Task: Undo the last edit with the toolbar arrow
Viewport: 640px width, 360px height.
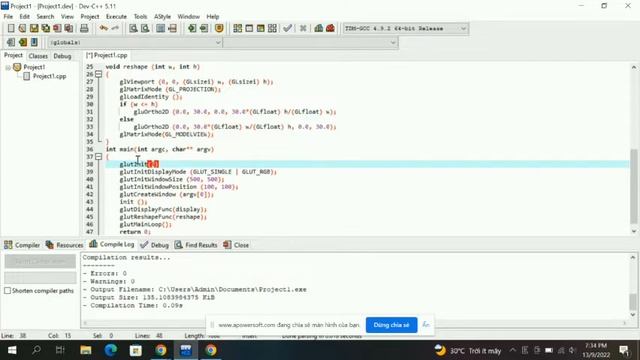Action: pyautogui.click(x=104, y=28)
